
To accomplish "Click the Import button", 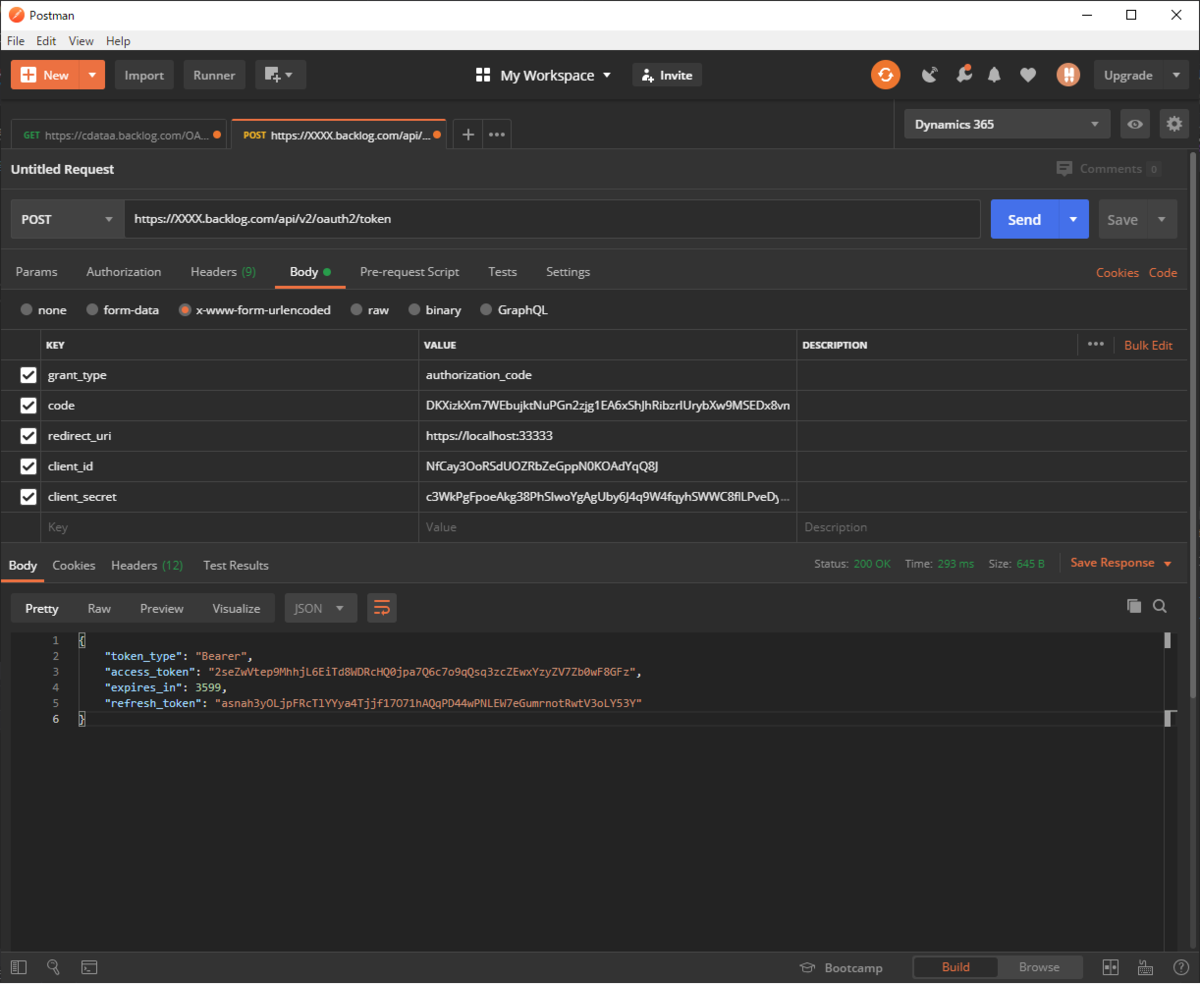I will 144,75.
